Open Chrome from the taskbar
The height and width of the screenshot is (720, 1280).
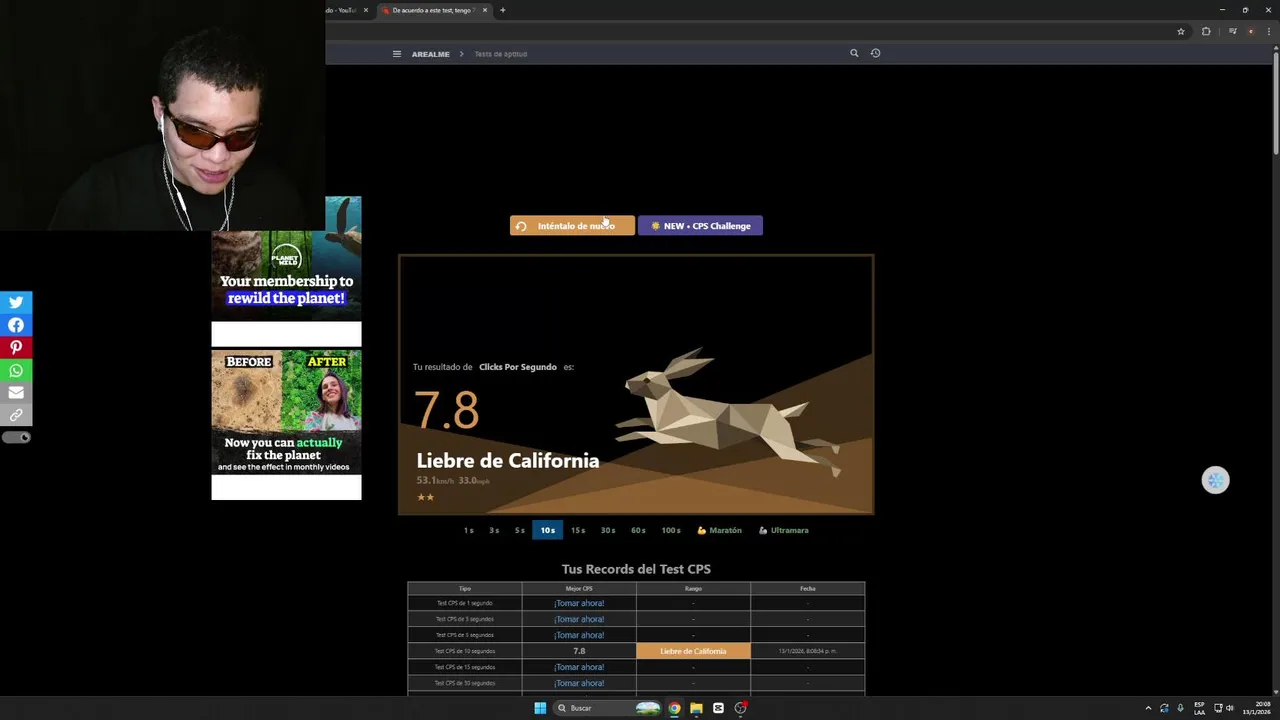674,708
